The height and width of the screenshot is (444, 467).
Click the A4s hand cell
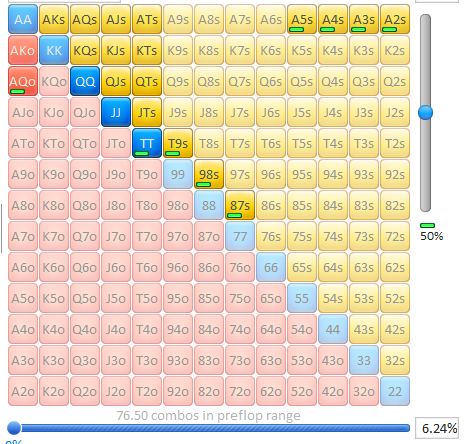point(333,19)
